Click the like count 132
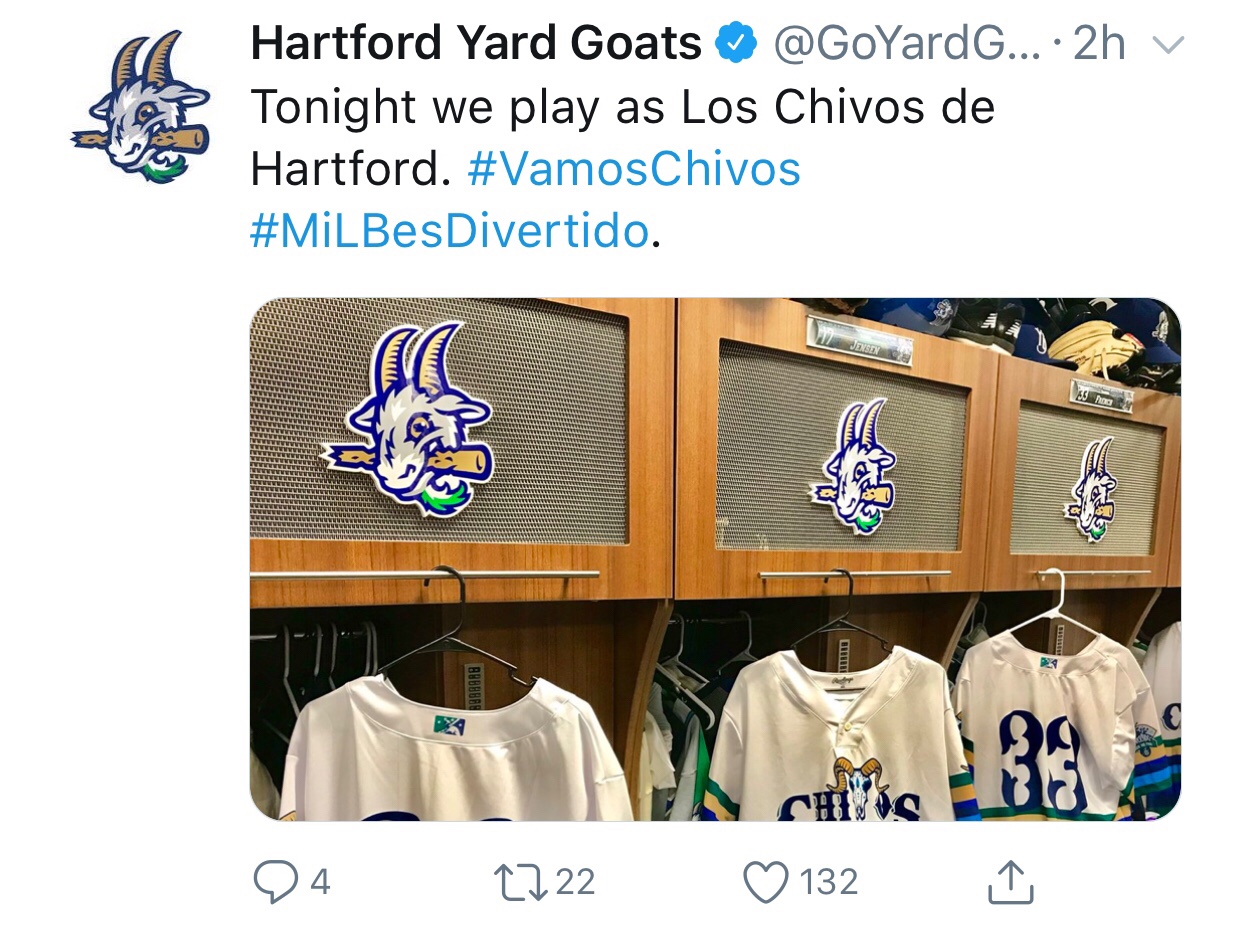The image size is (1242, 928). coord(828,881)
